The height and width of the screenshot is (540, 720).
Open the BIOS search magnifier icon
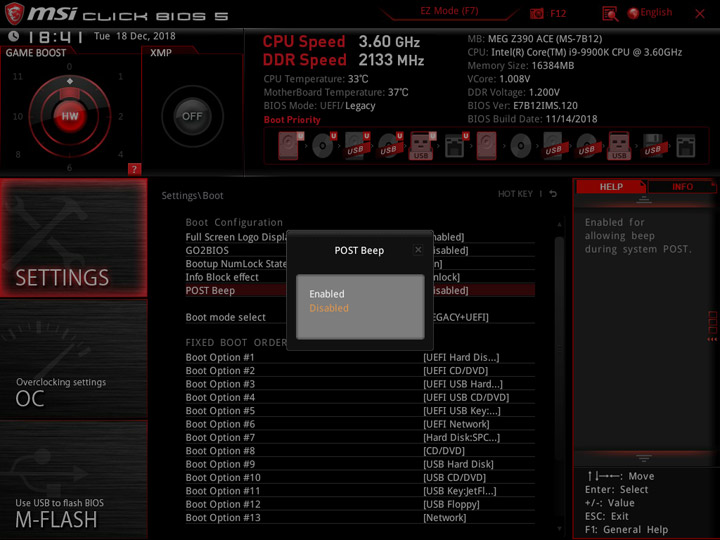coord(610,14)
